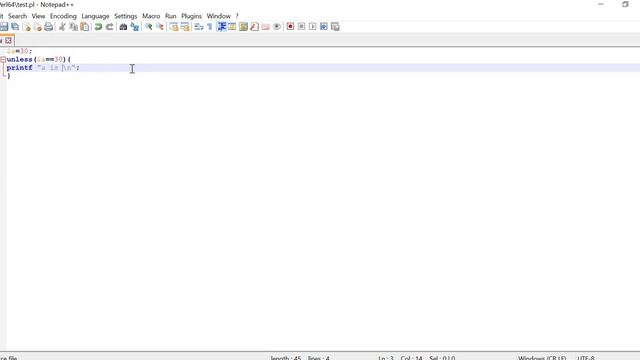The height and width of the screenshot is (360, 640).
Task: Toggle the file monitoring eye icon
Action: [277, 27]
